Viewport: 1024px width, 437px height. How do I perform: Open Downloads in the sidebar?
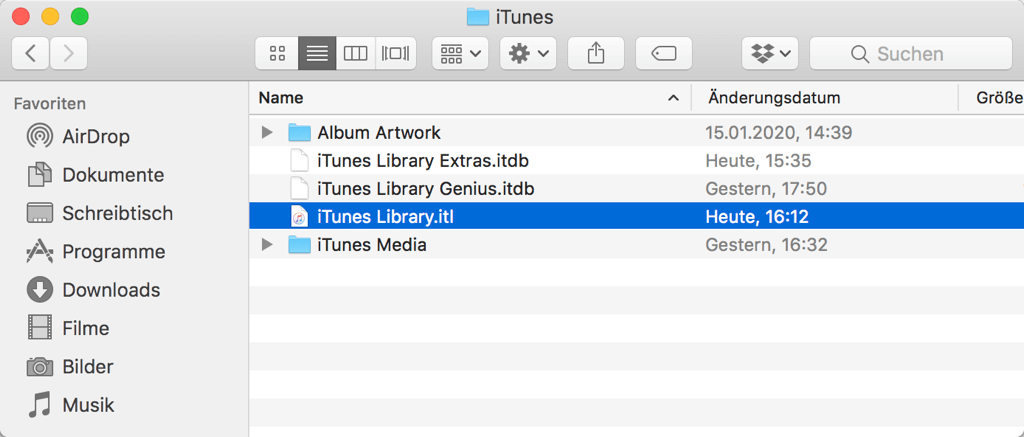point(93,290)
